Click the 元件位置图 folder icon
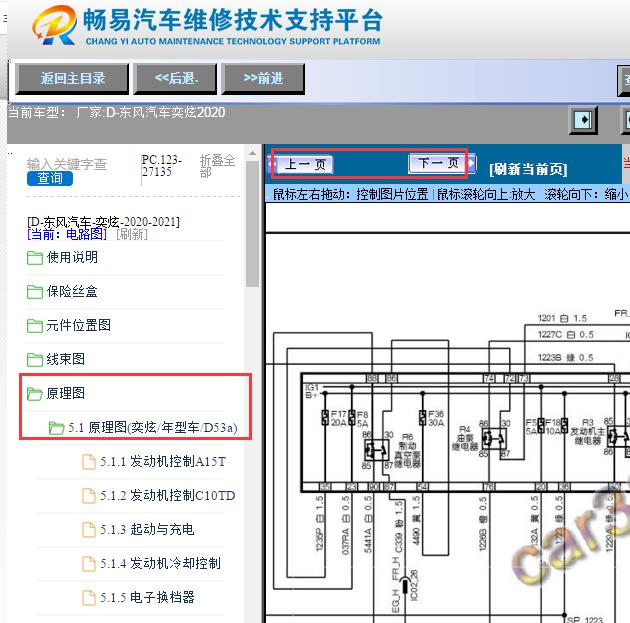Viewport: 630px width, 623px height. coord(35,326)
